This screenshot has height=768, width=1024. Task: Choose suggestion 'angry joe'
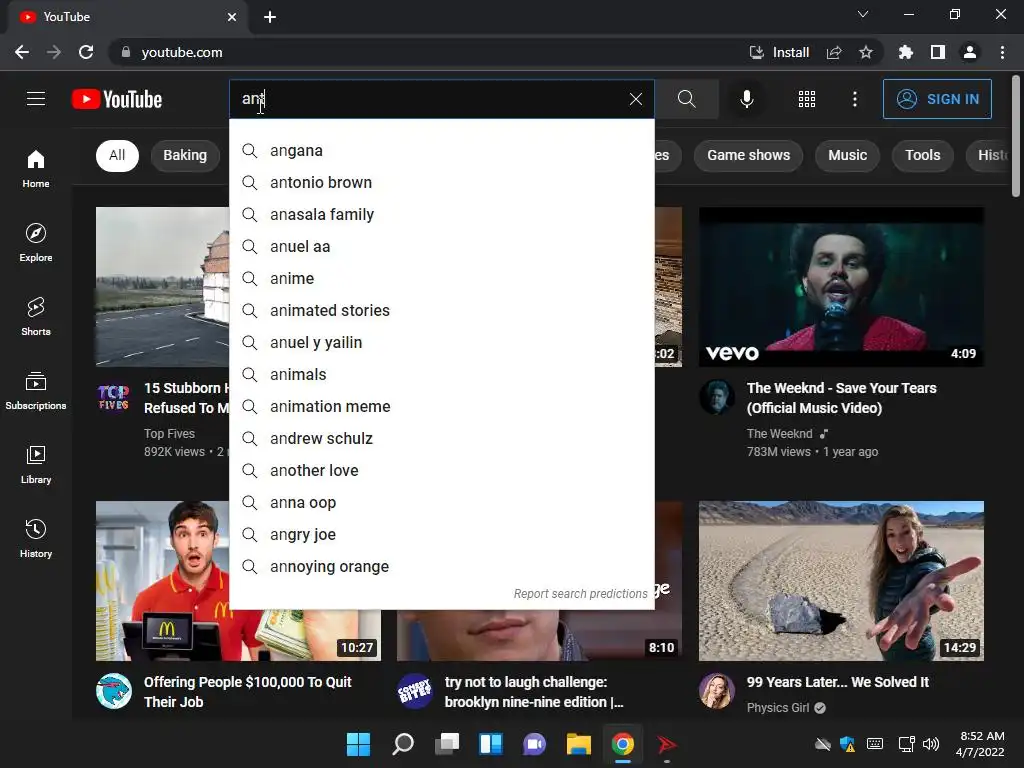(442, 535)
